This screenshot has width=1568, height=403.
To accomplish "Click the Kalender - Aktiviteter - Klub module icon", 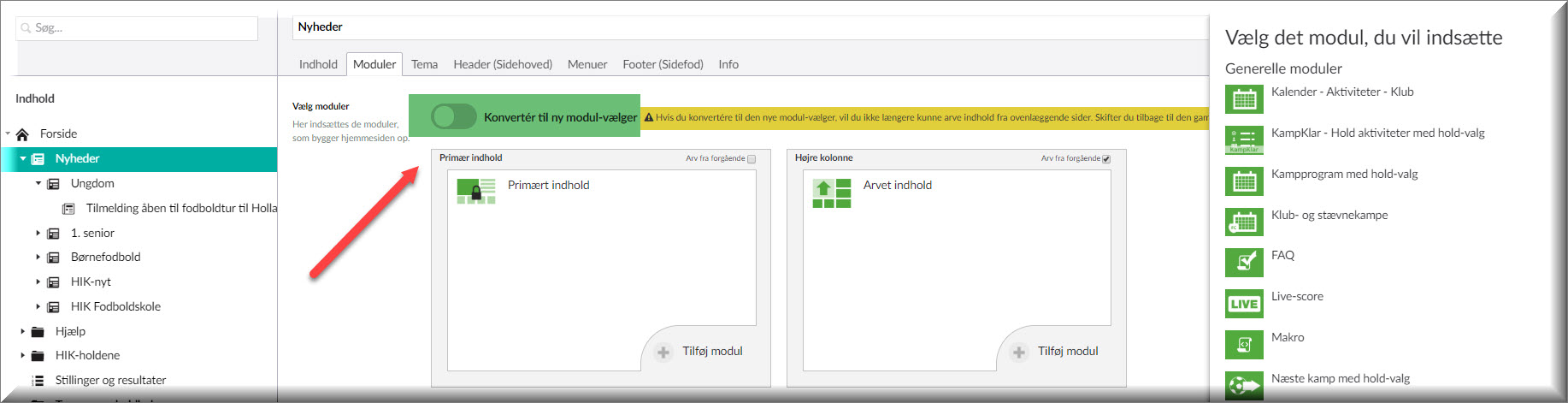I will click(1244, 99).
